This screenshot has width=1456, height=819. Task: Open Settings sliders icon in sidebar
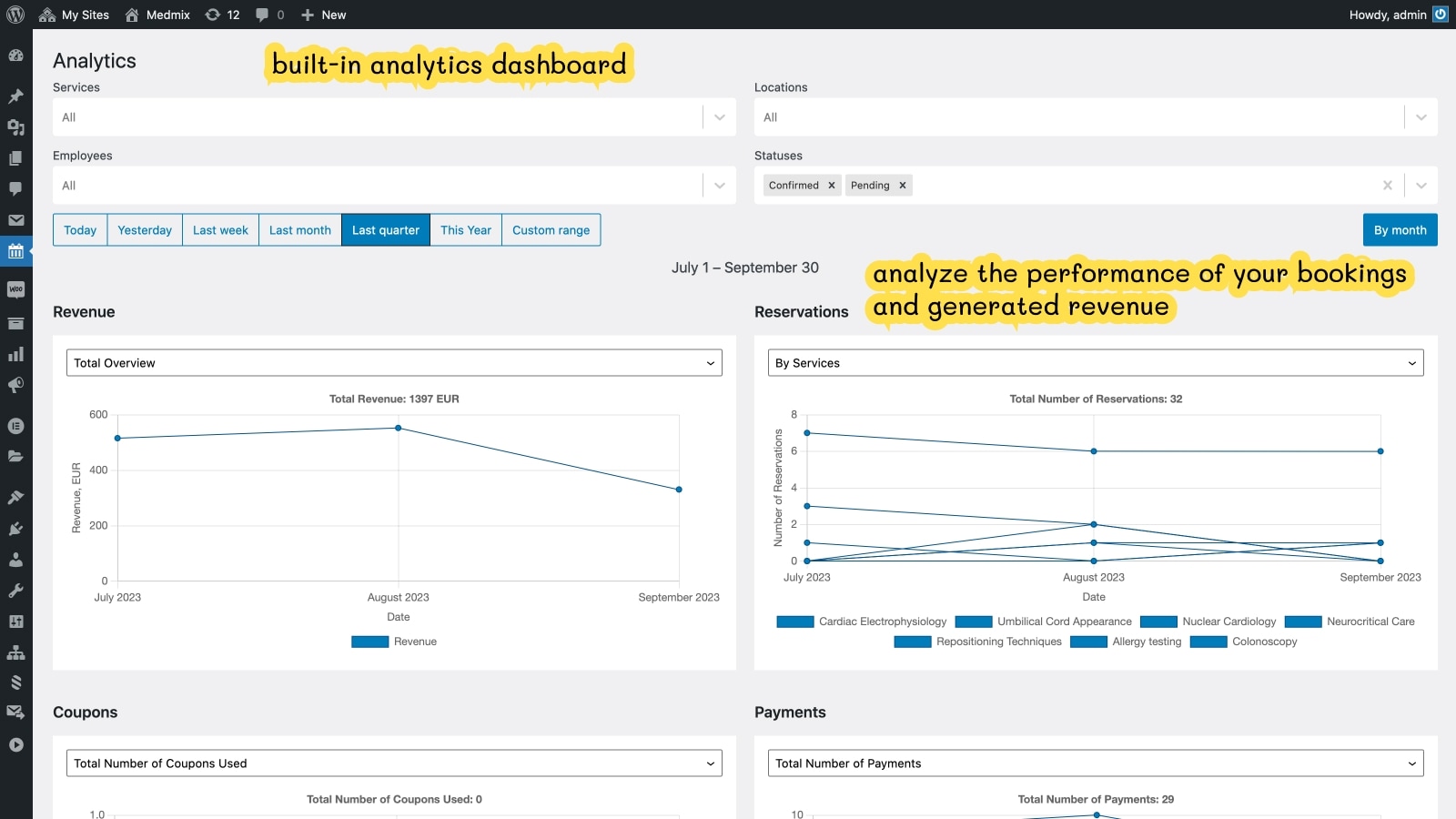click(15, 621)
